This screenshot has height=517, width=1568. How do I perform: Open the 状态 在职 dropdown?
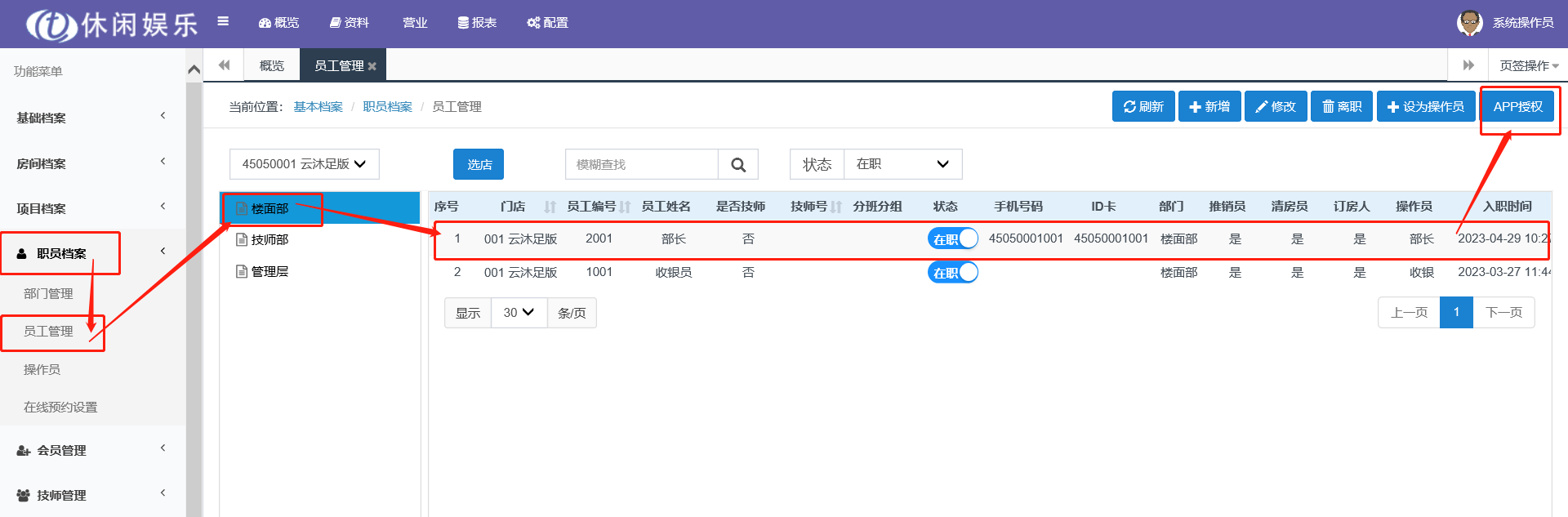(x=902, y=164)
